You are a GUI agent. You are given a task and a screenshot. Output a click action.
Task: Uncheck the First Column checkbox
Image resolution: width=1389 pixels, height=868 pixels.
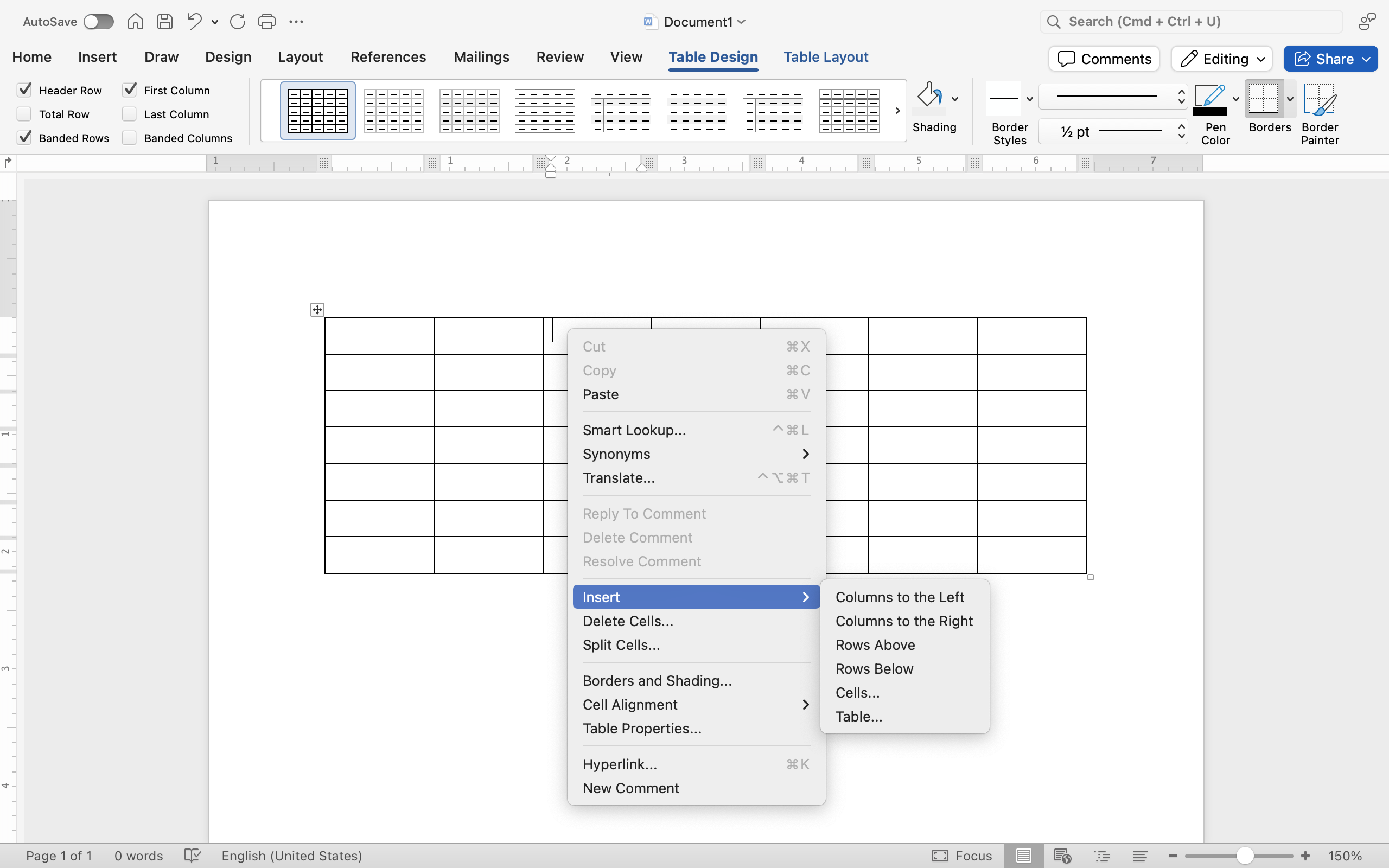pyautogui.click(x=130, y=90)
